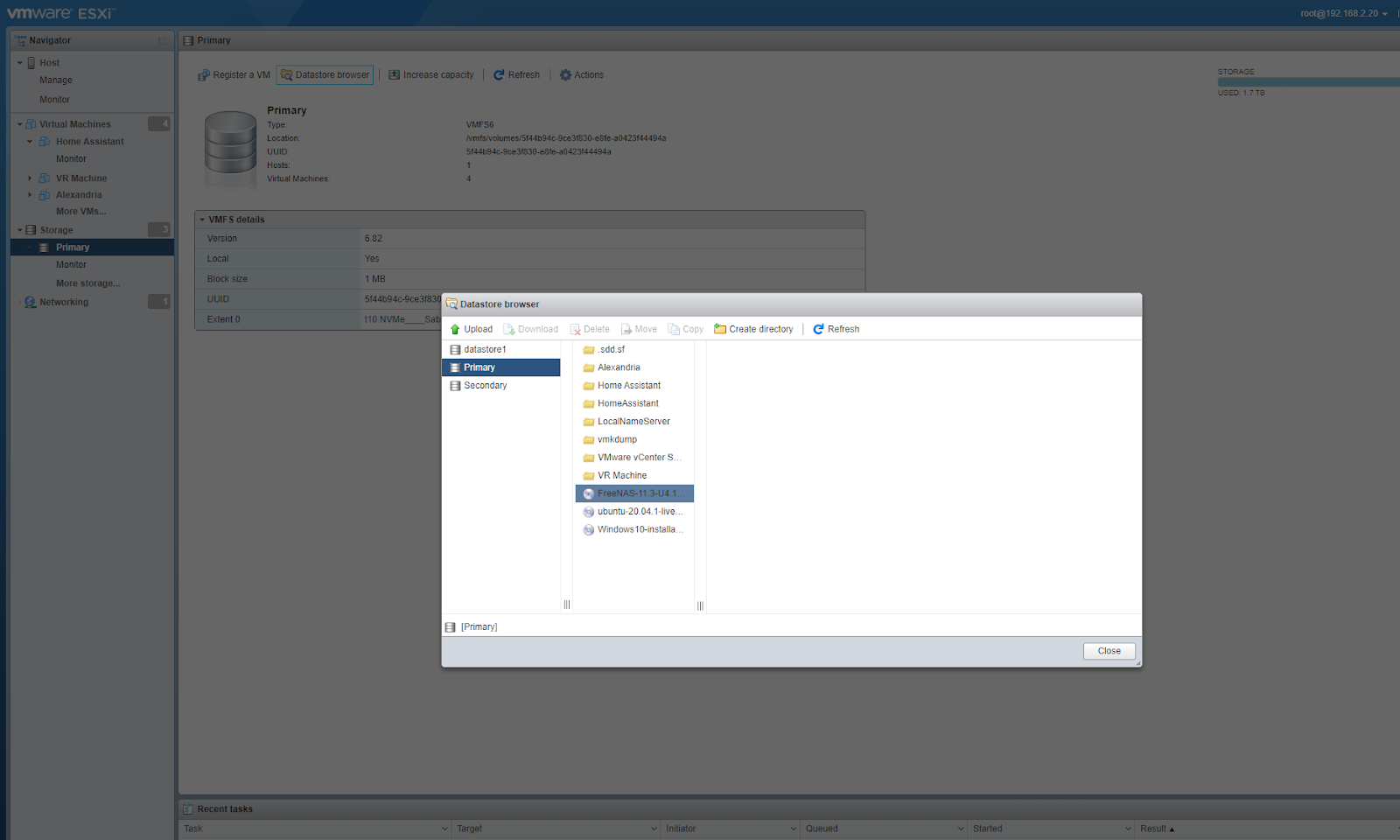Click the More storage... link
Viewport: 1400px width, 840px height.
[88, 283]
